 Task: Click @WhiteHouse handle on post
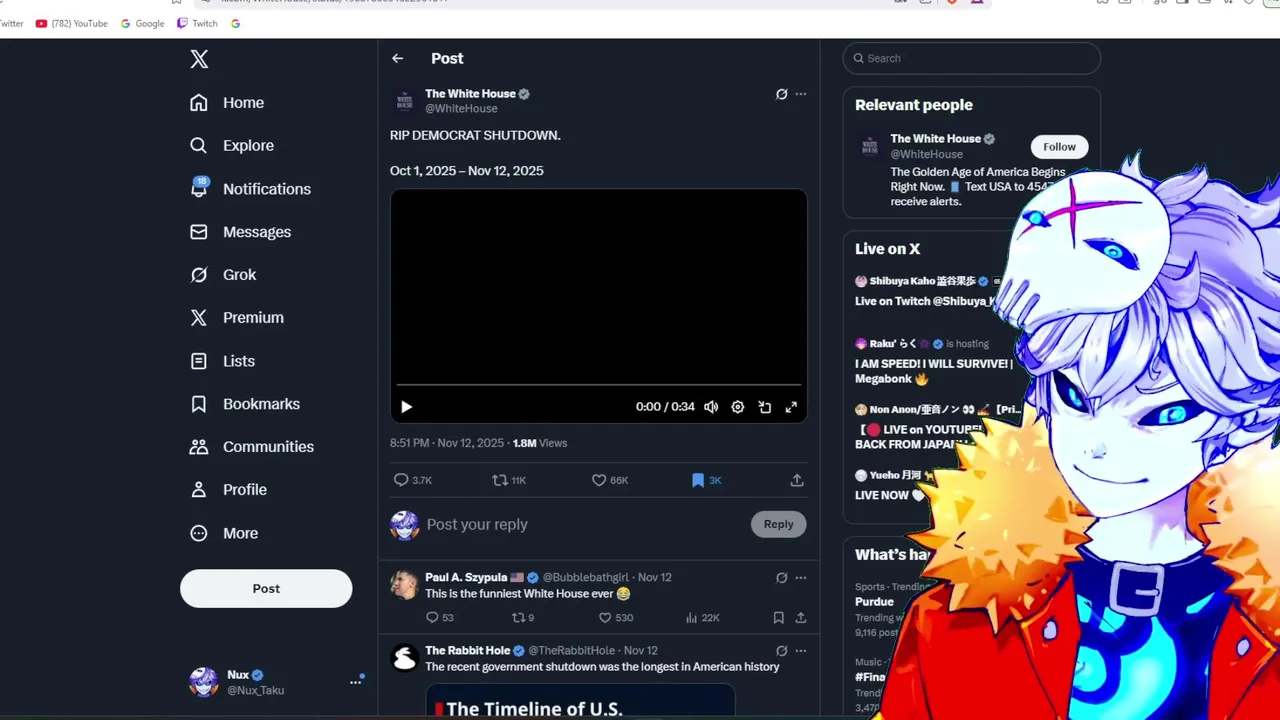point(461,109)
